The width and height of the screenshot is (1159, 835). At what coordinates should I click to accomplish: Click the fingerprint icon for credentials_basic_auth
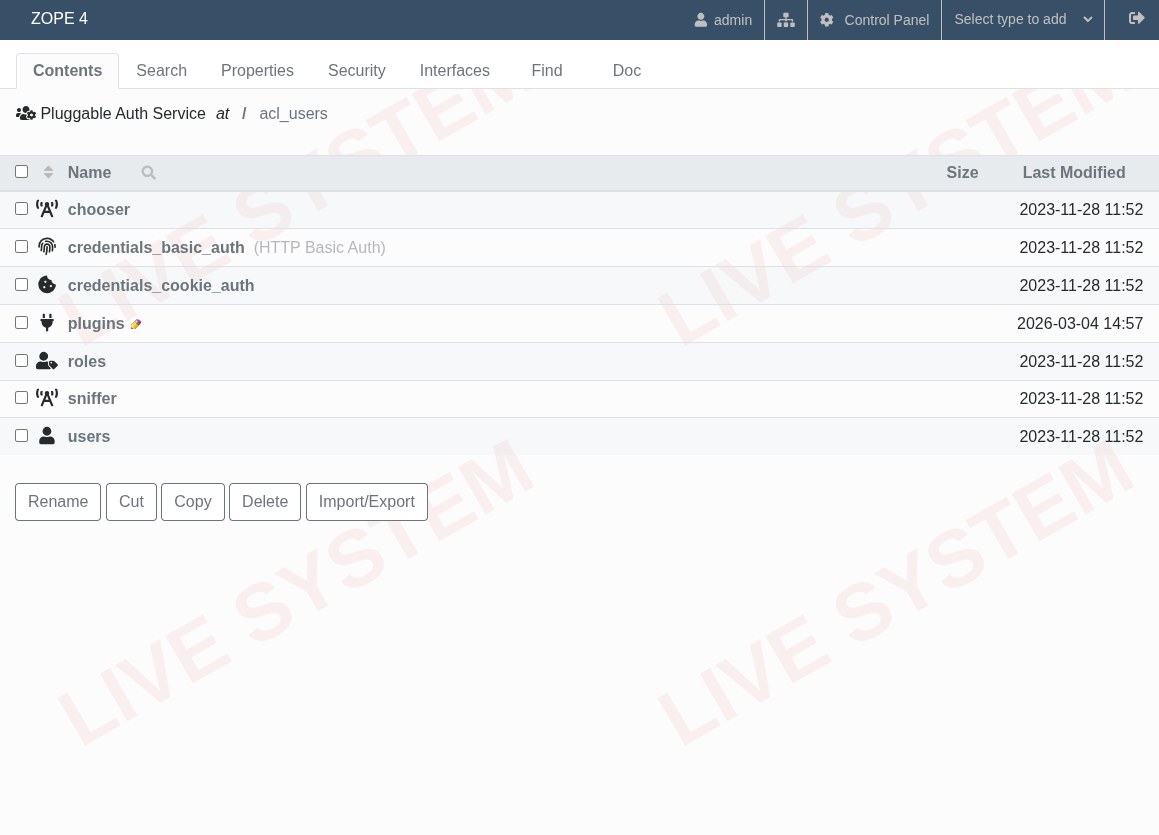47,247
